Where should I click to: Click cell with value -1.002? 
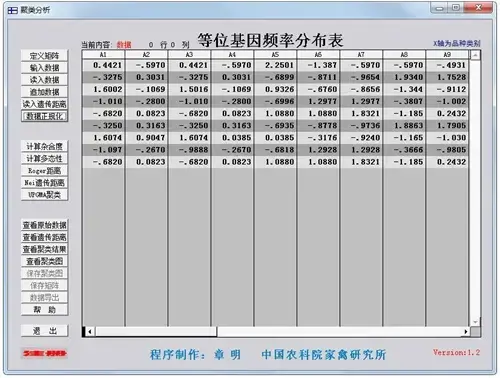447,101
